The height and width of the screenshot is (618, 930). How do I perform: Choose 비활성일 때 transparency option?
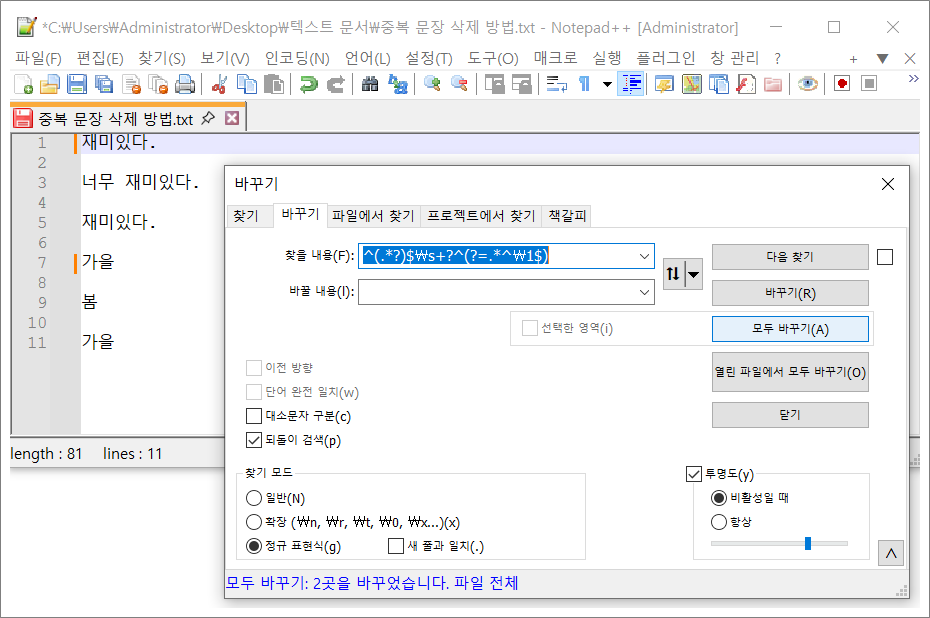(719, 498)
